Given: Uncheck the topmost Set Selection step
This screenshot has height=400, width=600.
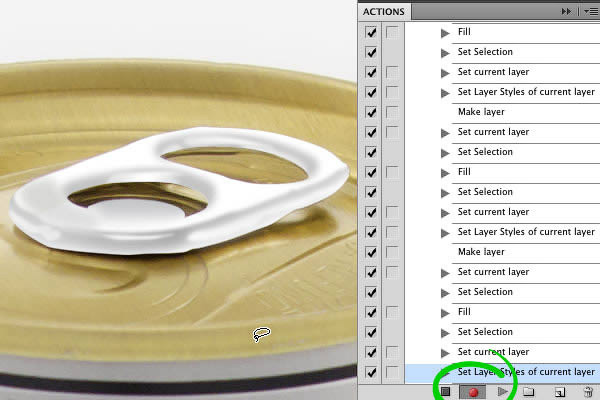Looking at the screenshot, I should (371, 52).
